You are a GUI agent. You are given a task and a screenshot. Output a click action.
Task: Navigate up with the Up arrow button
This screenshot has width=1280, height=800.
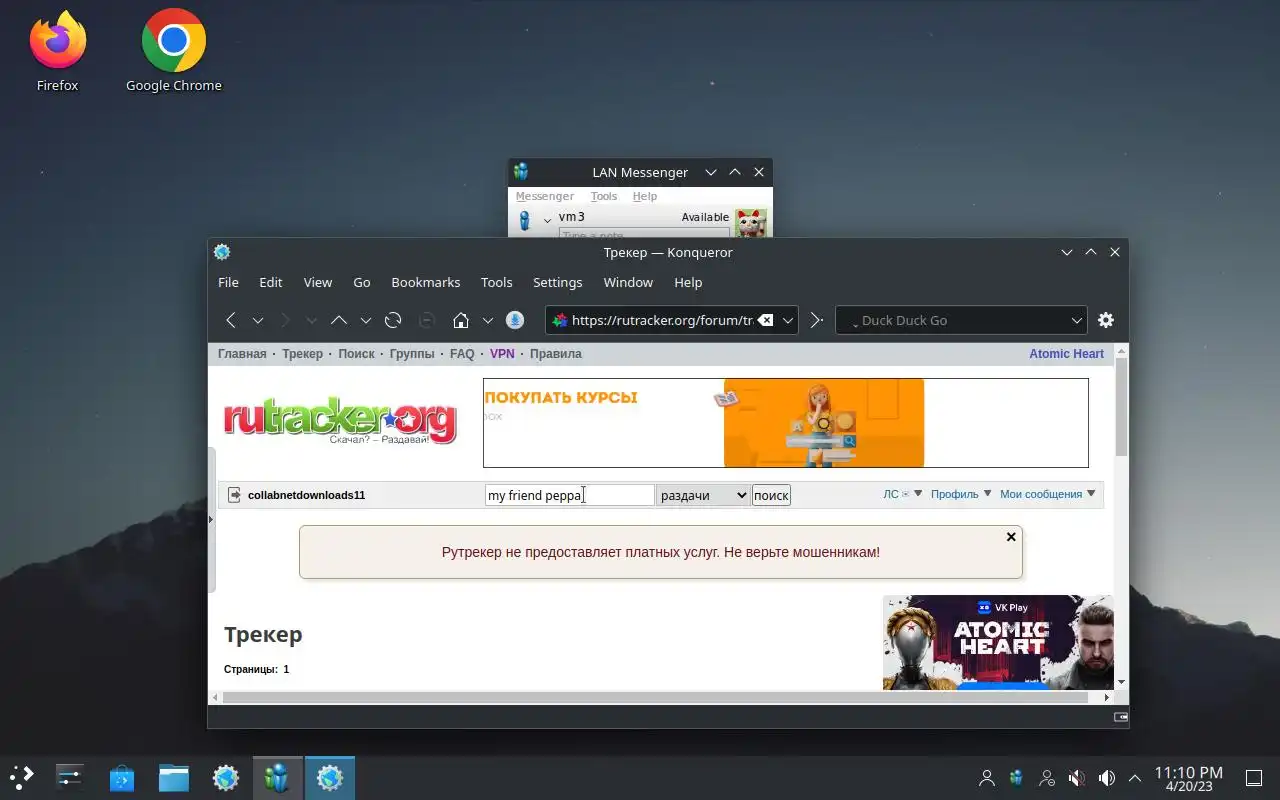click(x=339, y=320)
